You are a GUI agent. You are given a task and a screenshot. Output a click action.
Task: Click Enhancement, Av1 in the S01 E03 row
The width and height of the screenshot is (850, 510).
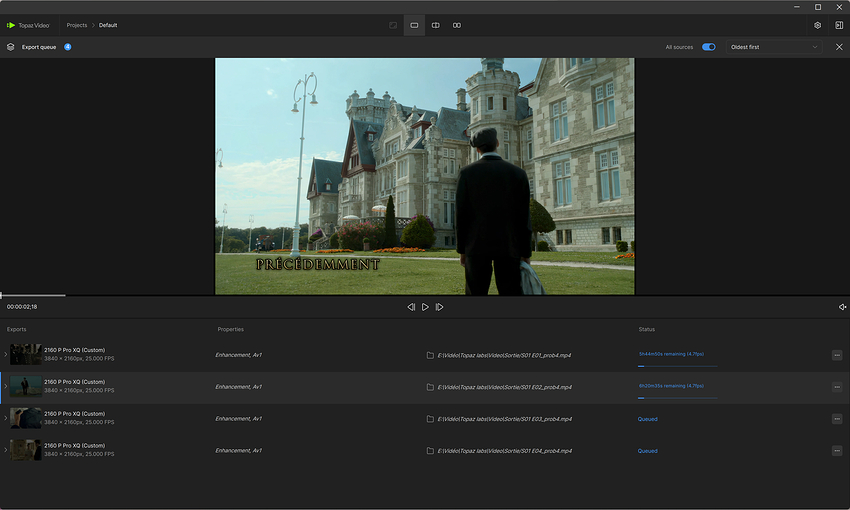(239, 419)
